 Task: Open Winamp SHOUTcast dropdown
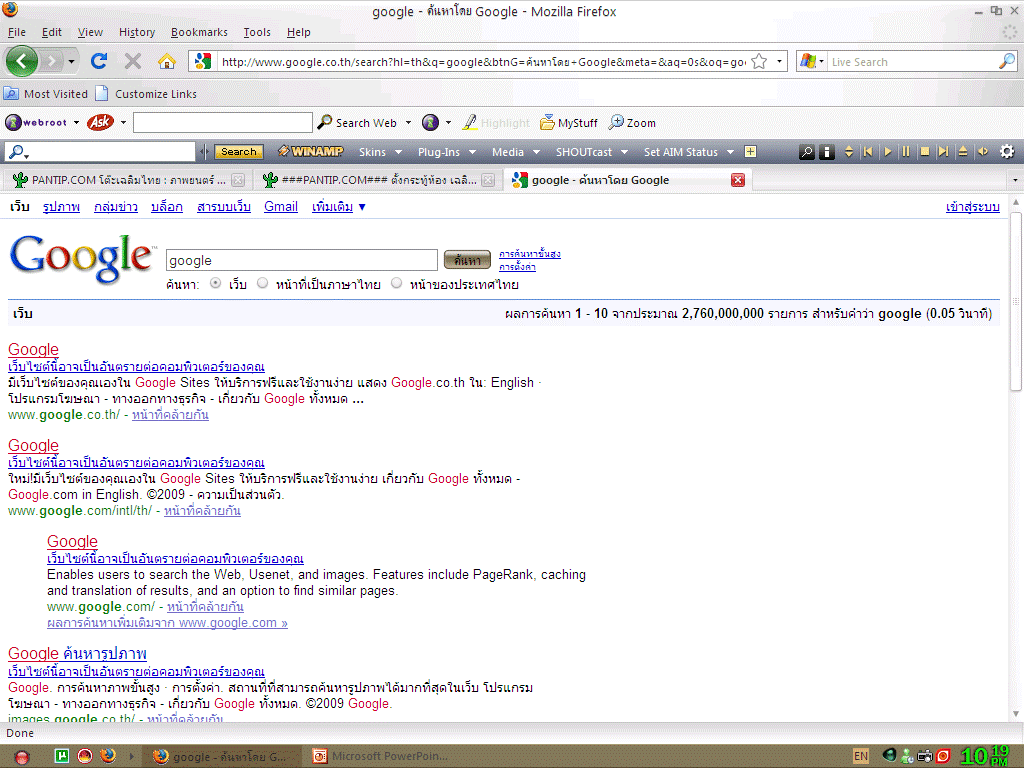[591, 152]
